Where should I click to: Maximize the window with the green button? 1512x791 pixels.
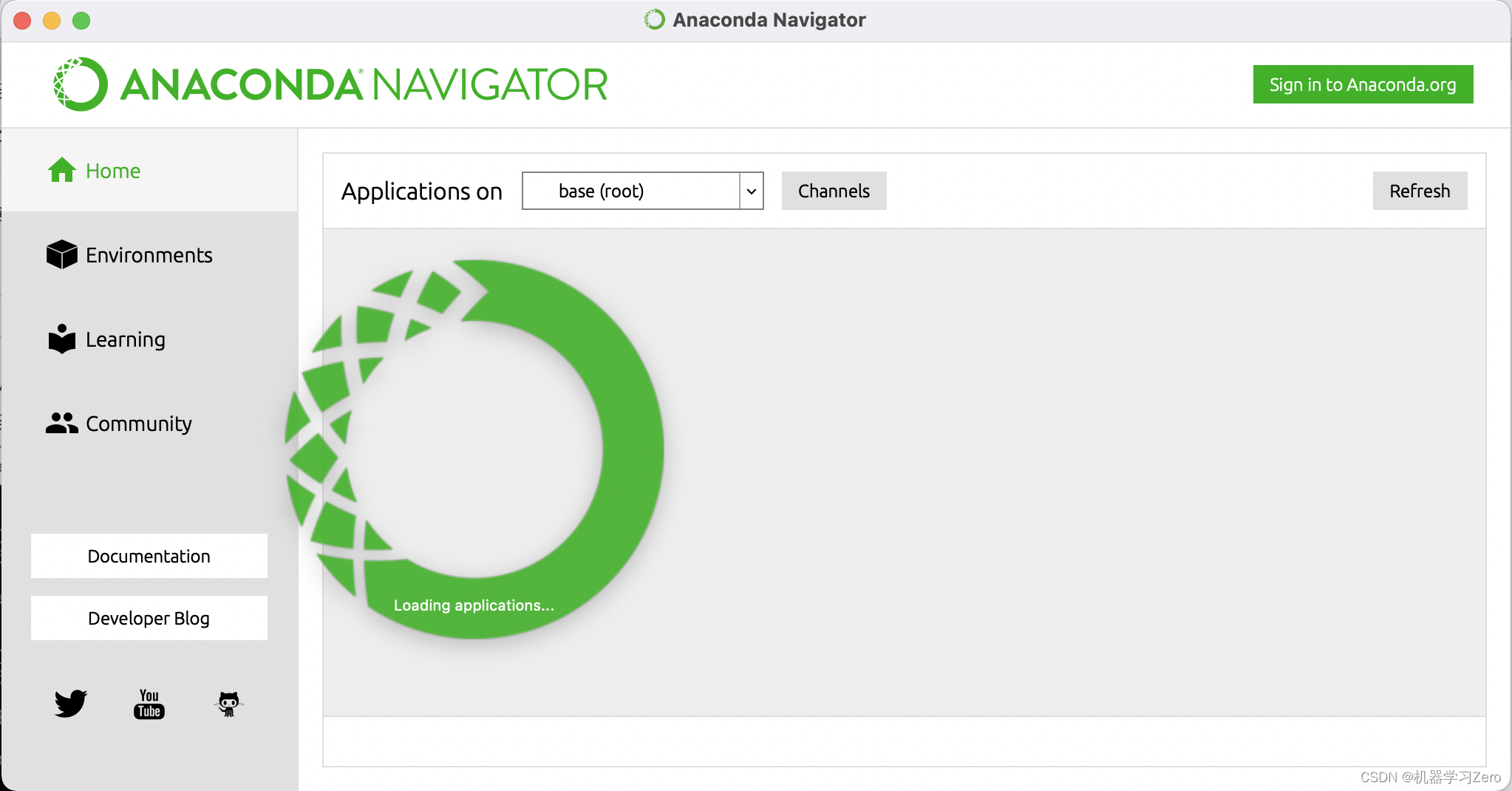[x=81, y=21]
